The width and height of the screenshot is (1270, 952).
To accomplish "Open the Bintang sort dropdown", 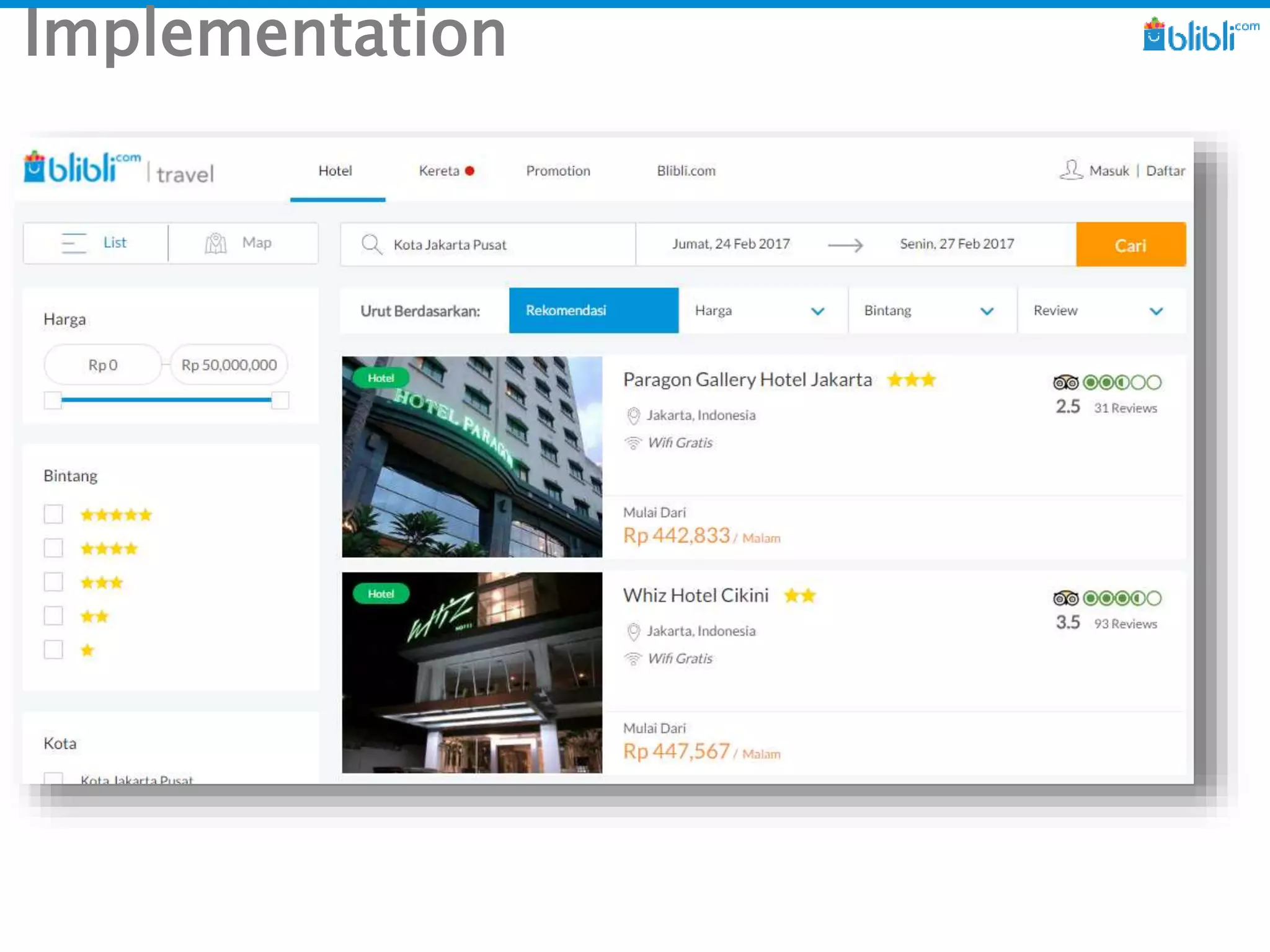I will click(933, 311).
